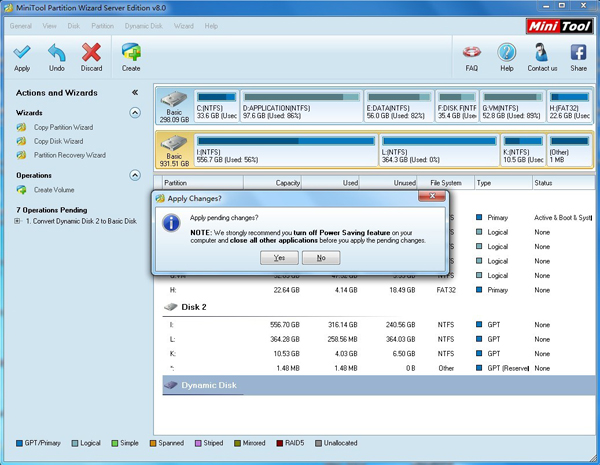Open the Help question mark icon
Image resolution: width=600 pixels, height=465 pixels.
pyautogui.click(x=507, y=52)
